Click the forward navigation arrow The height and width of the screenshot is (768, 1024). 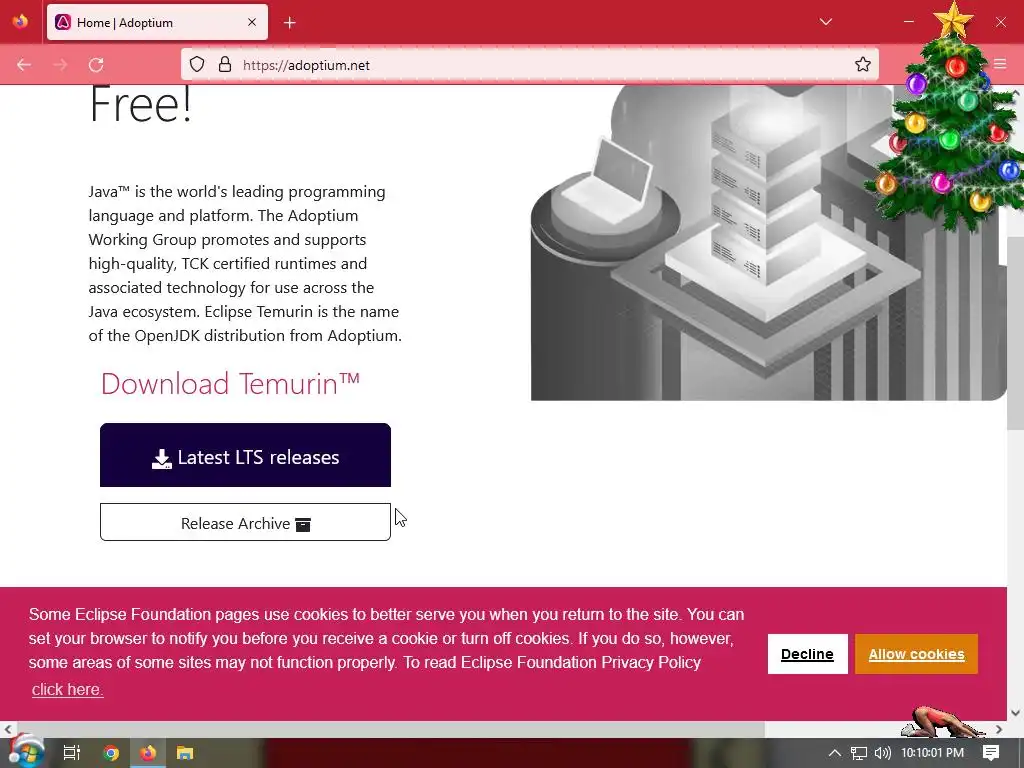click(x=60, y=65)
